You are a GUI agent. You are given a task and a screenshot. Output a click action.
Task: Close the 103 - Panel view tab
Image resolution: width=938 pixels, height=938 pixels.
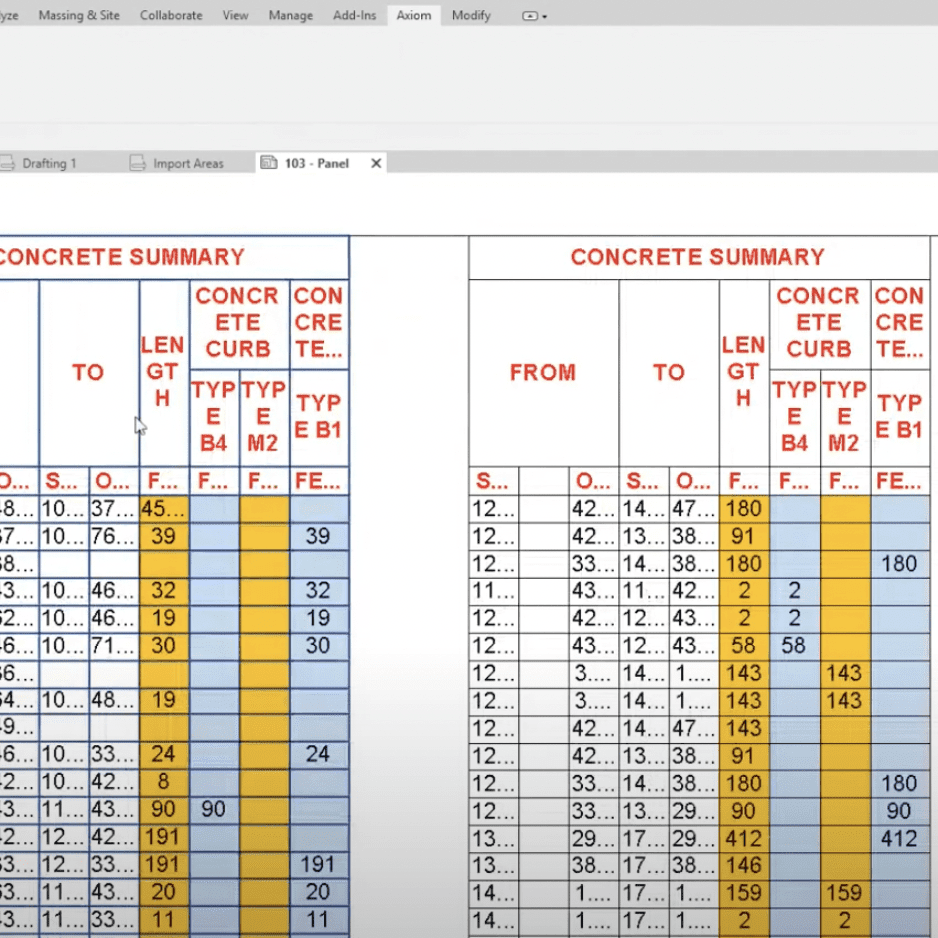(x=375, y=162)
